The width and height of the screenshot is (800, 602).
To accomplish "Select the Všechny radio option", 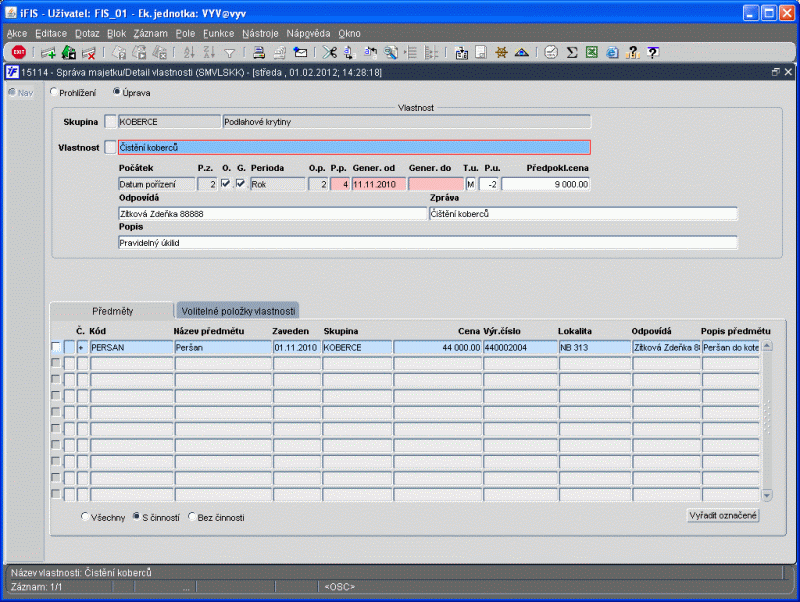I will tap(85, 517).
